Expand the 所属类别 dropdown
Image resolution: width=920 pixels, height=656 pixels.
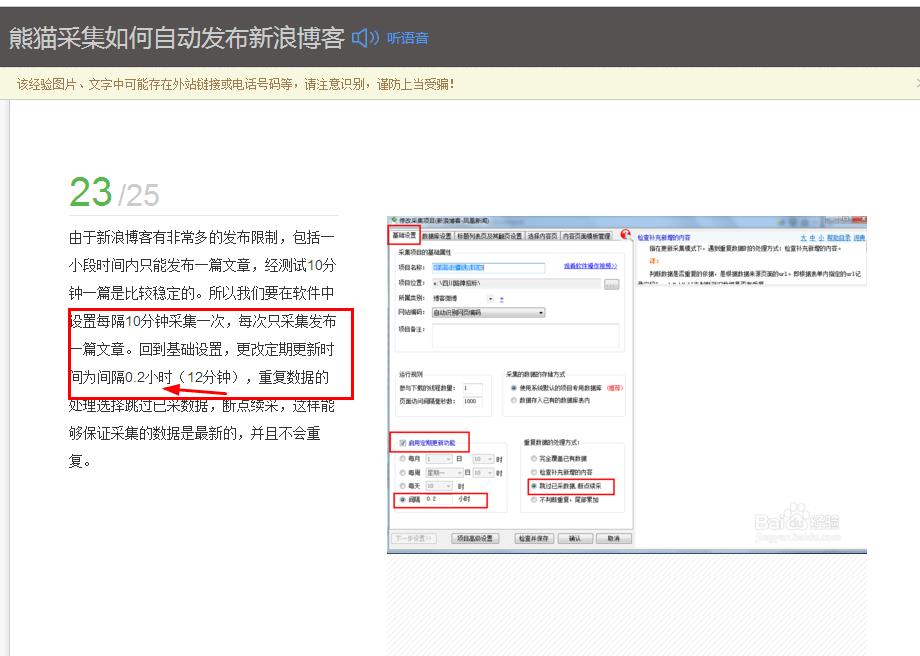491,299
